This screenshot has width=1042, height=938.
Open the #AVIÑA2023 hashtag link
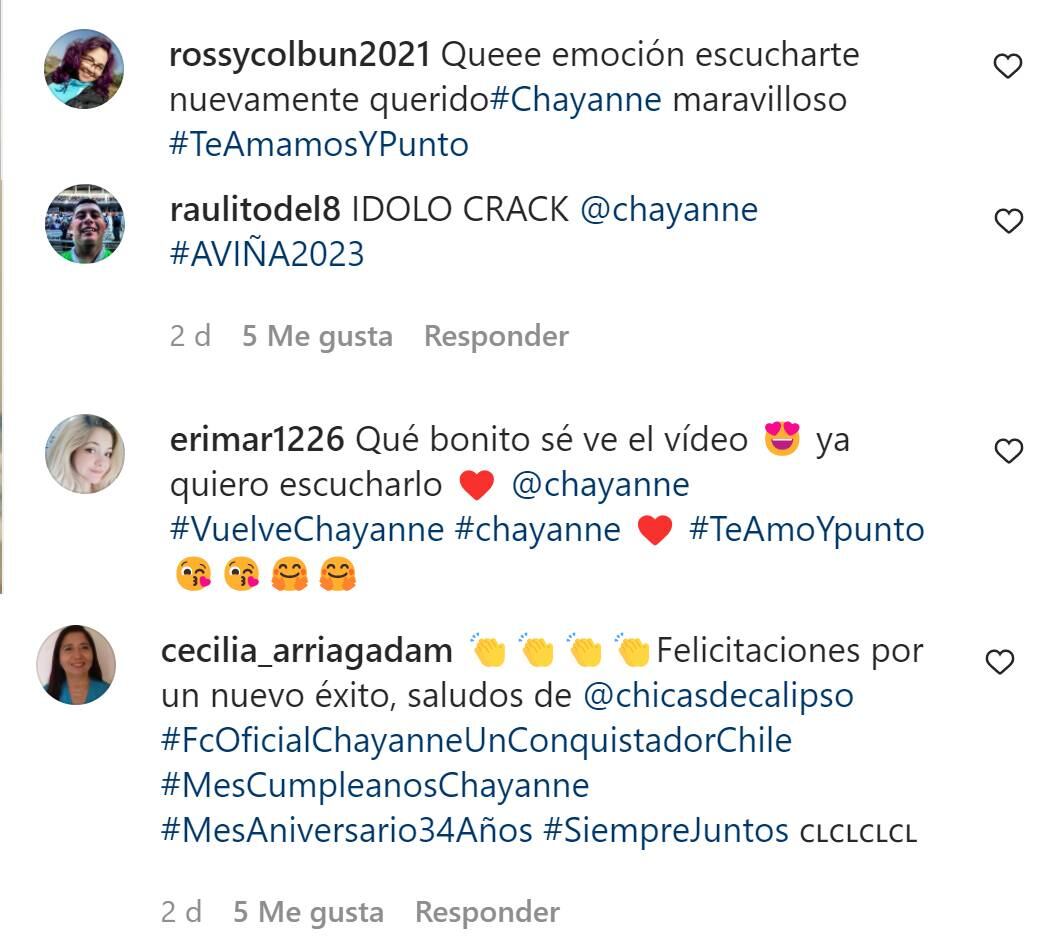click(x=267, y=254)
